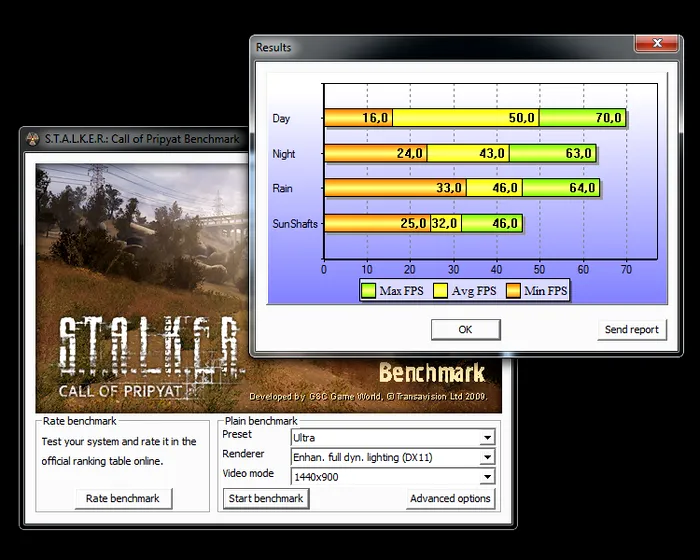Click the Rate benchmark group label

79,421
